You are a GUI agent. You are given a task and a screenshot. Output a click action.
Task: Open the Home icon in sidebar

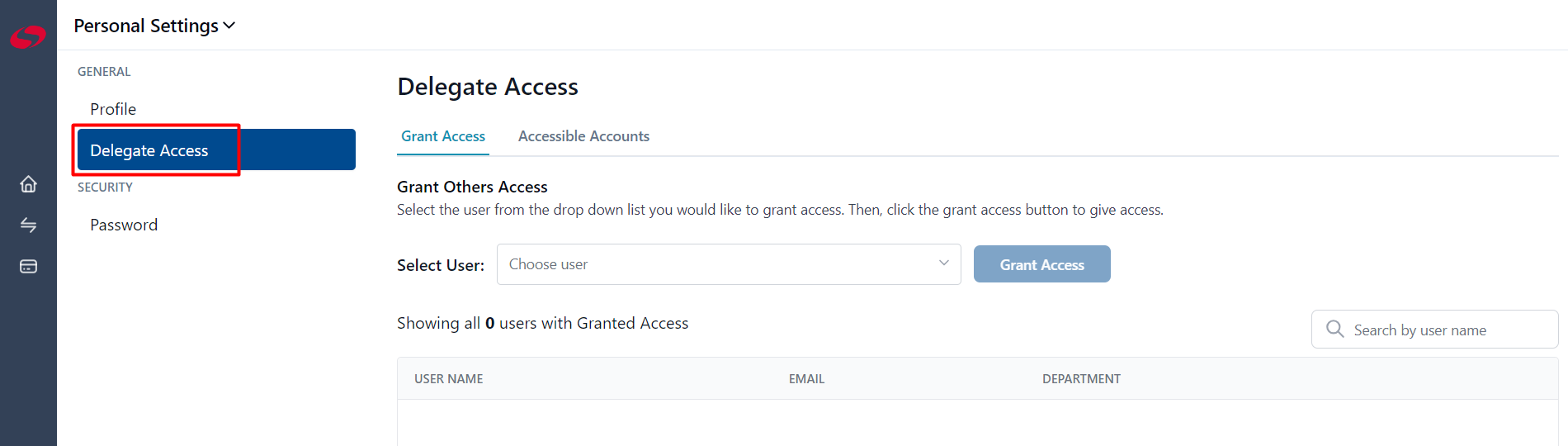(x=28, y=183)
